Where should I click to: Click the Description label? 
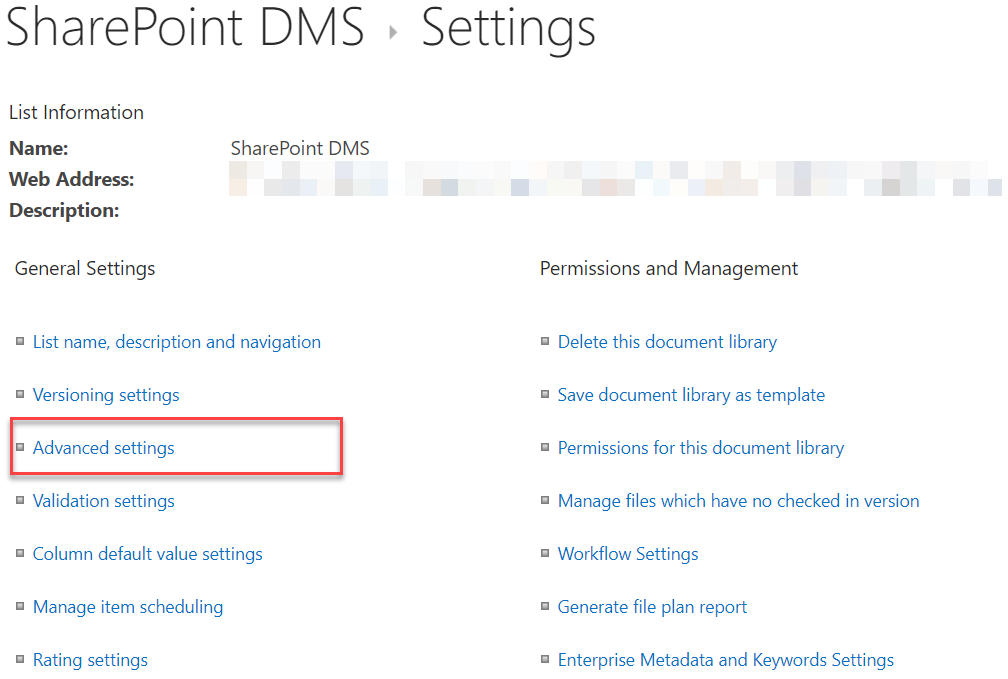click(x=64, y=211)
